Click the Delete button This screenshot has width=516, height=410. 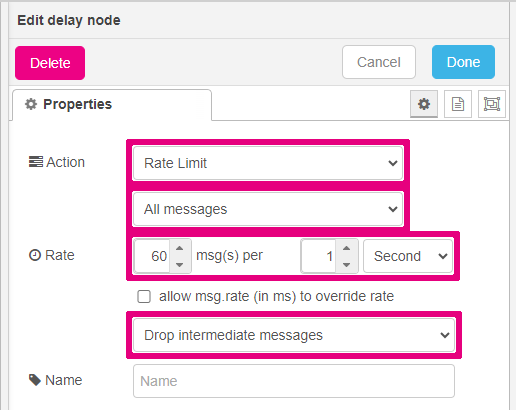(50, 63)
